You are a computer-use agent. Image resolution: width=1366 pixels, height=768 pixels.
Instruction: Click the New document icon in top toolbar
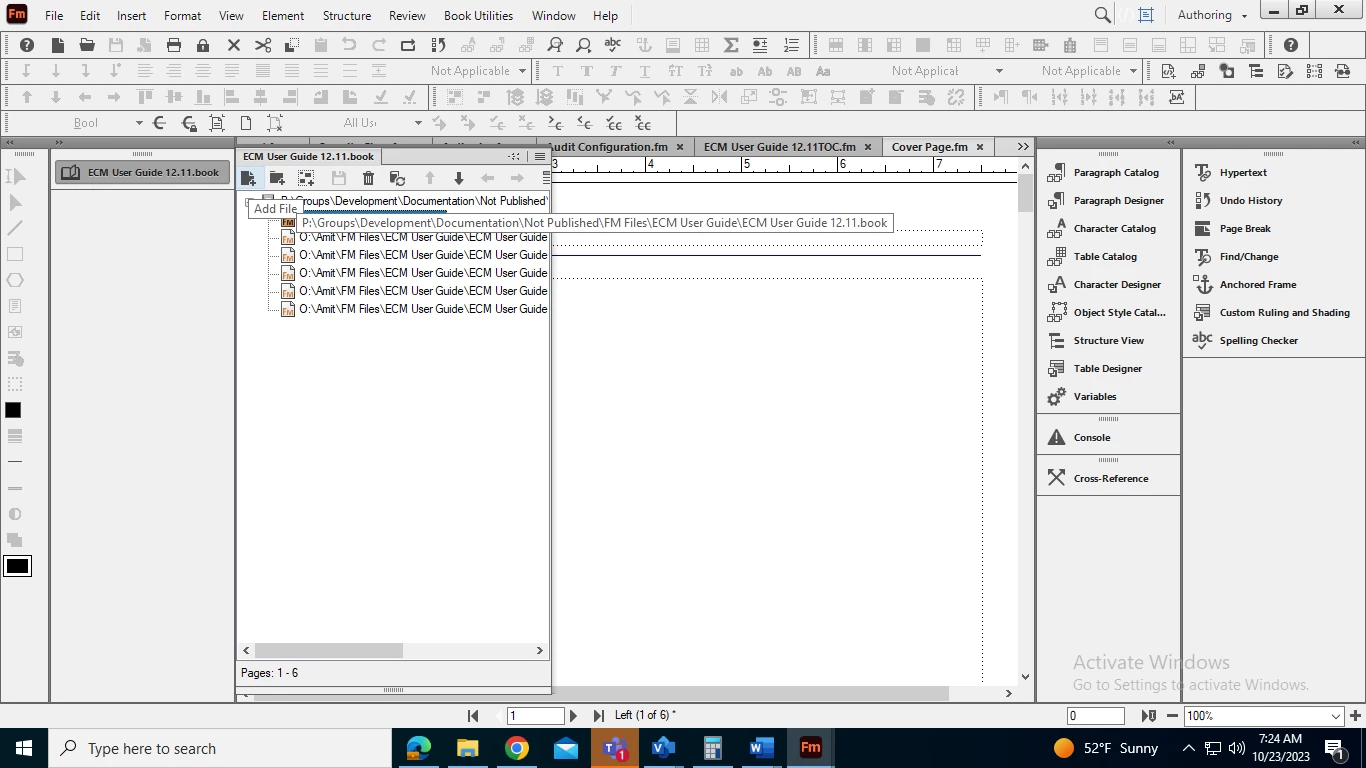click(58, 45)
